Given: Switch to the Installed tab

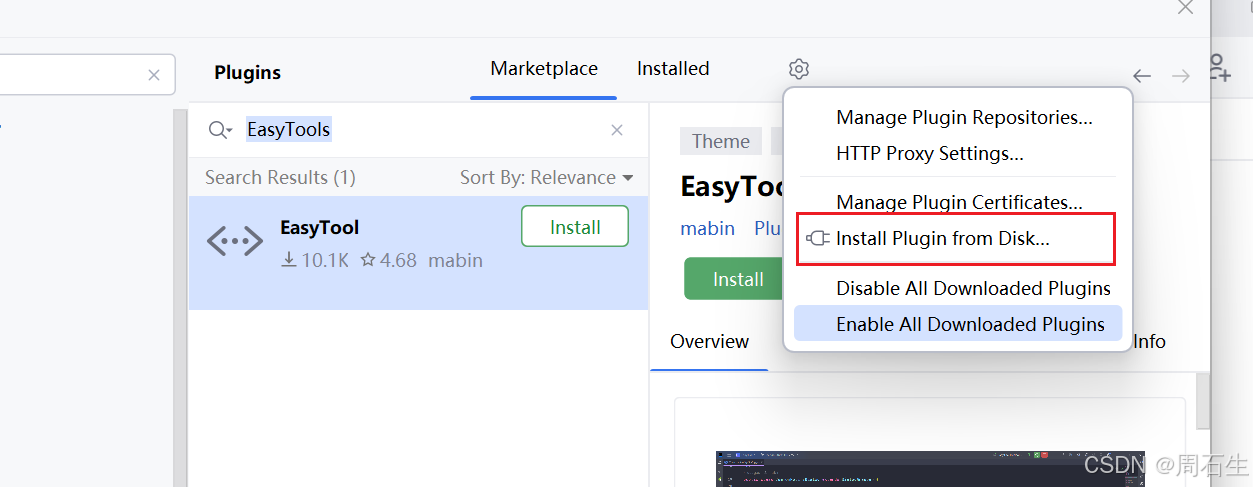Looking at the screenshot, I should pos(673,69).
